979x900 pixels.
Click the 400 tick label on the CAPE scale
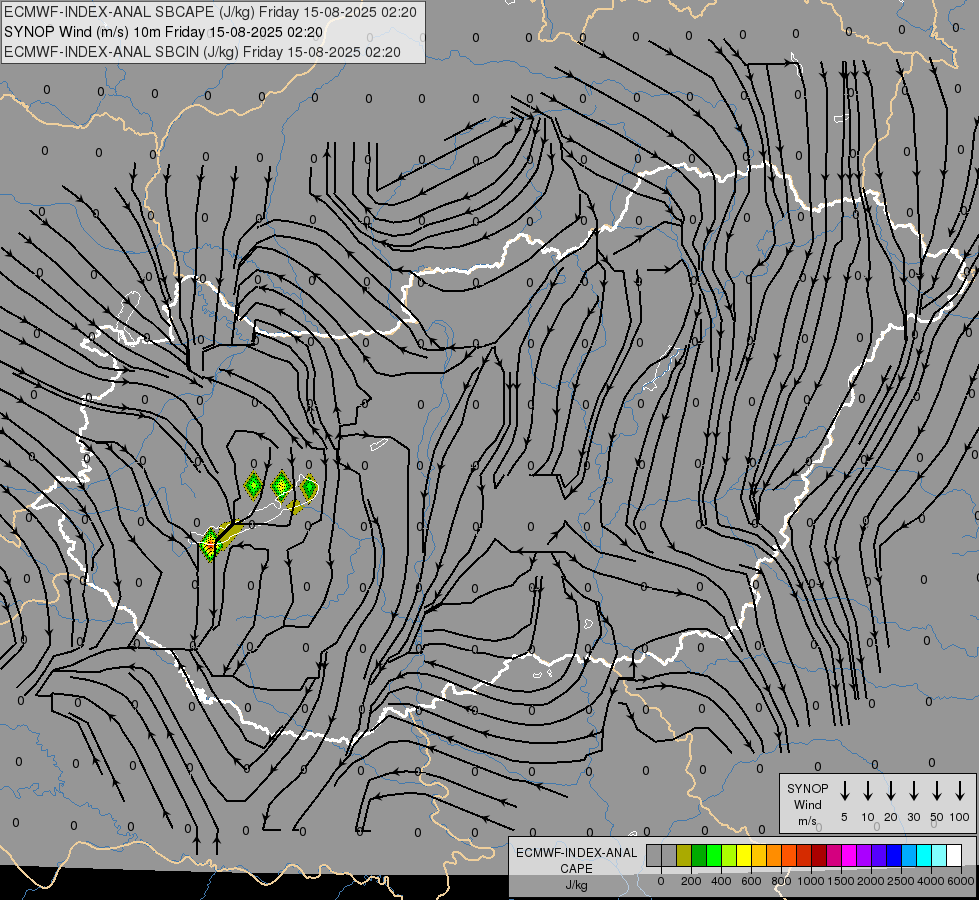pos(721,881)
